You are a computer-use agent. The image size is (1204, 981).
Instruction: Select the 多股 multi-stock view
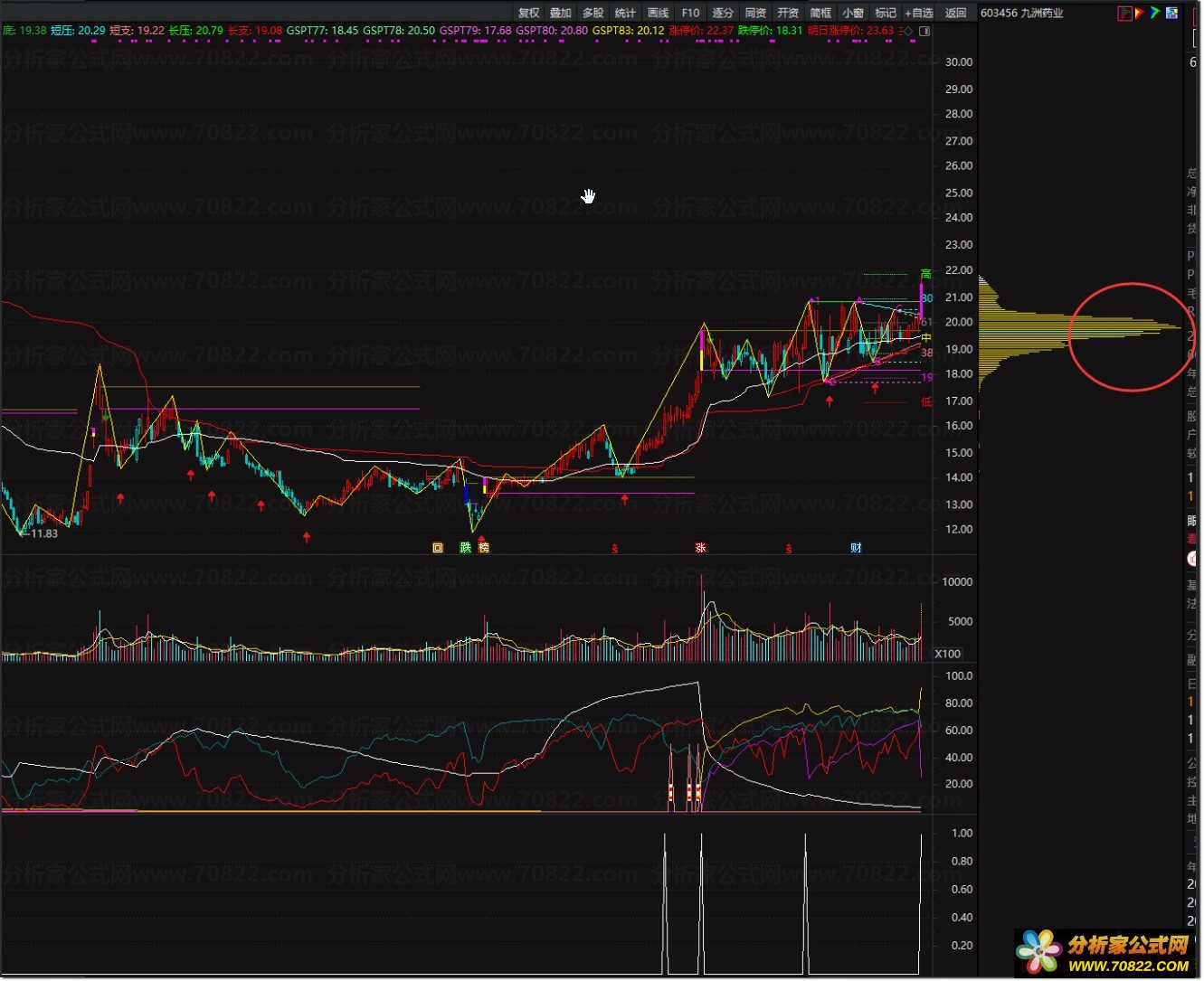pos(593,13)
